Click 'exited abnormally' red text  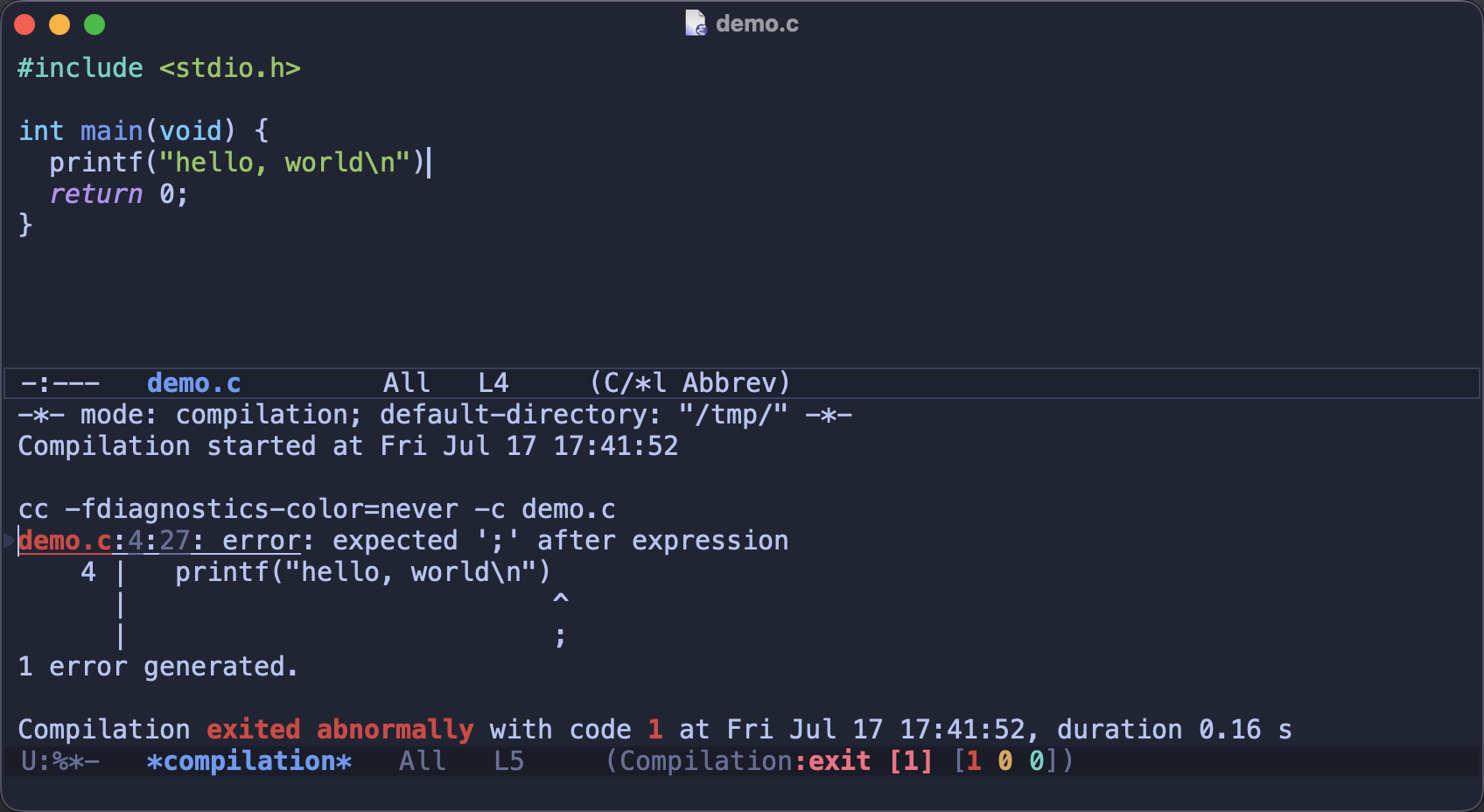(339, 730)
